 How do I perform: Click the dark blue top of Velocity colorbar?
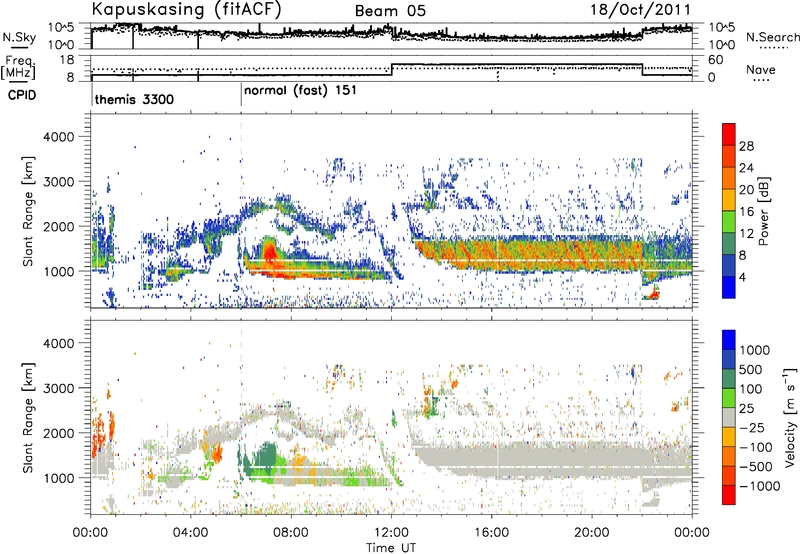[729, 340]
